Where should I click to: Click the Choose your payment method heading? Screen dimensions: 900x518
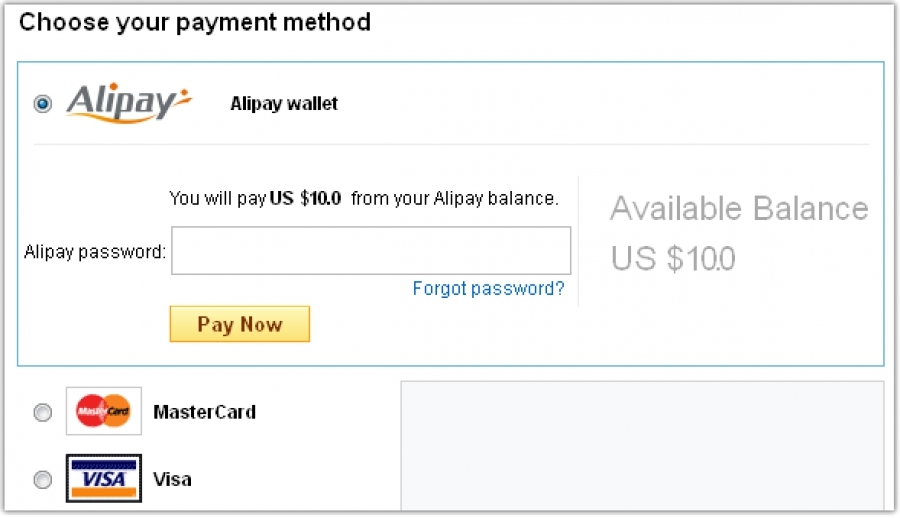195,22
